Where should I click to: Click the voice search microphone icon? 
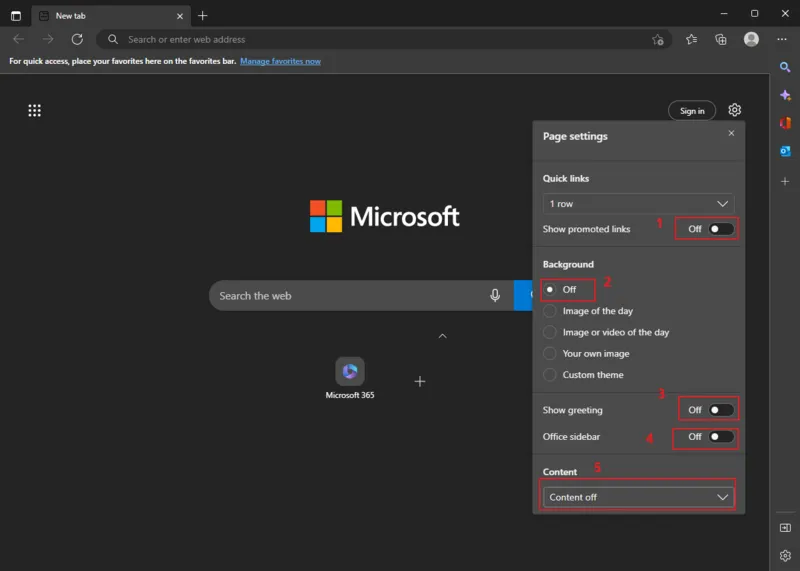pos(494,295)
